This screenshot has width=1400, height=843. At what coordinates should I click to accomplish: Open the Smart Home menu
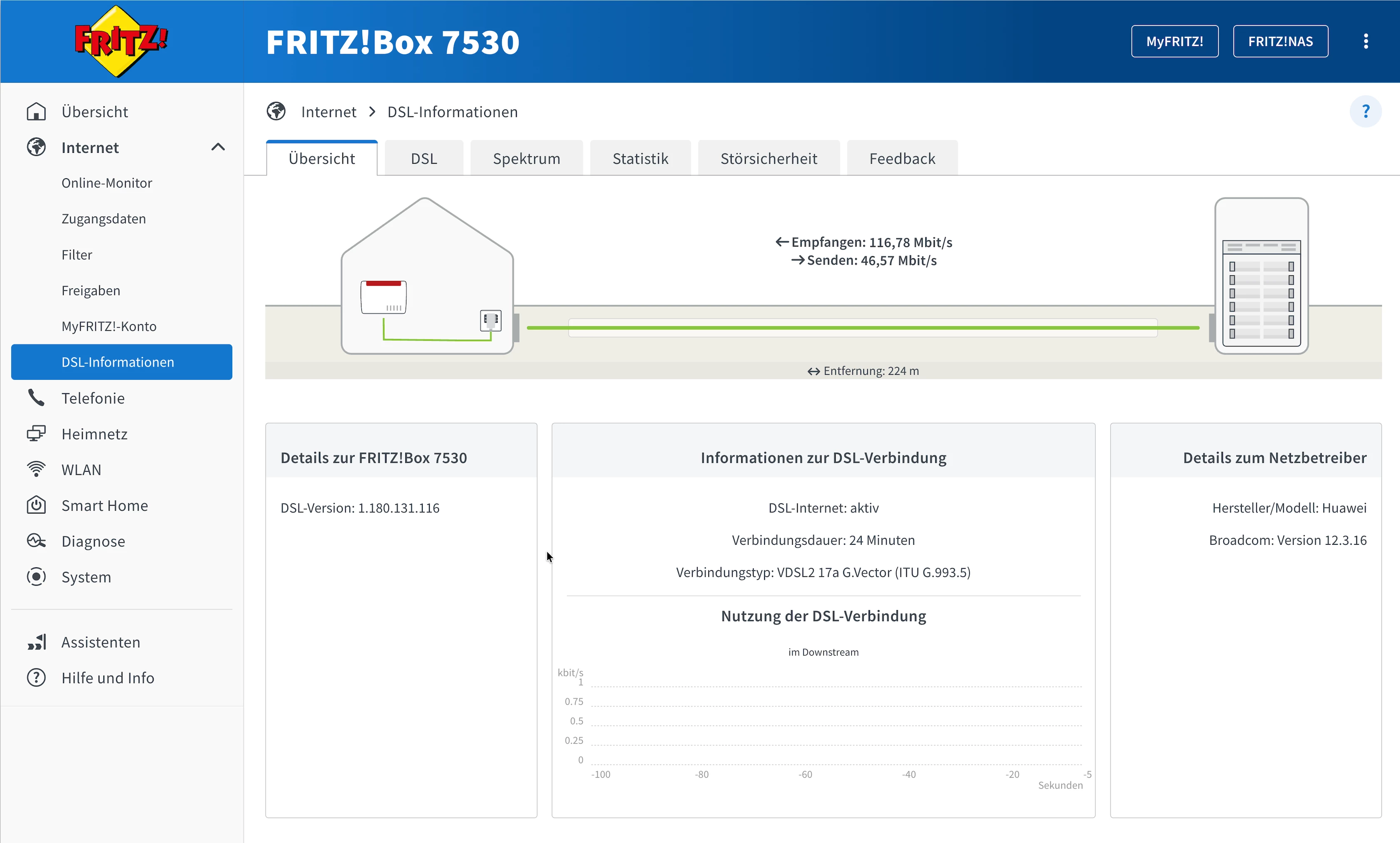[x=105, y=506]
